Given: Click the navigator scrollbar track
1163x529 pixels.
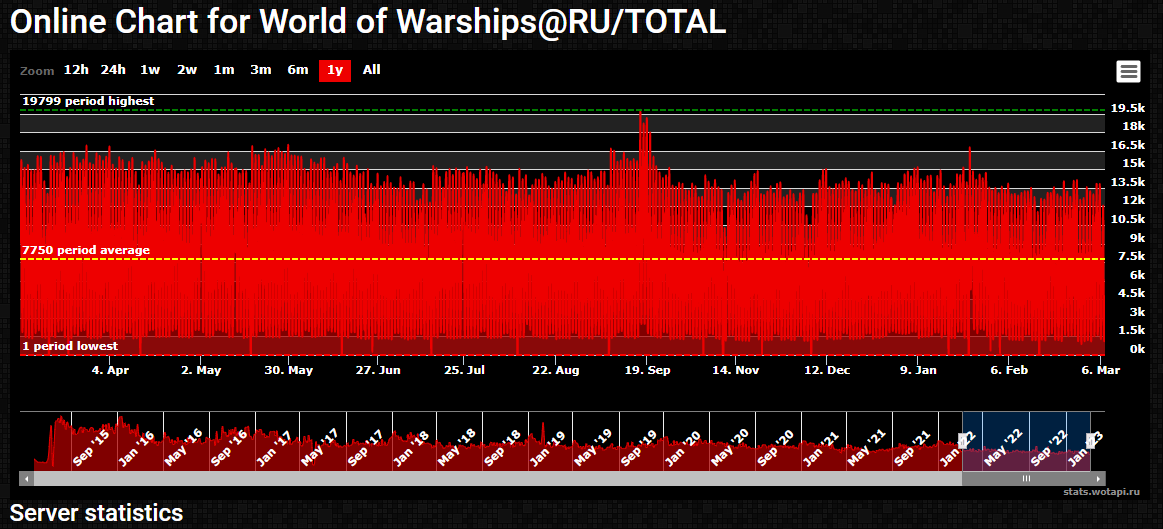Looking at the screenshot, I should pyautogui.click(x=497, y=479).
